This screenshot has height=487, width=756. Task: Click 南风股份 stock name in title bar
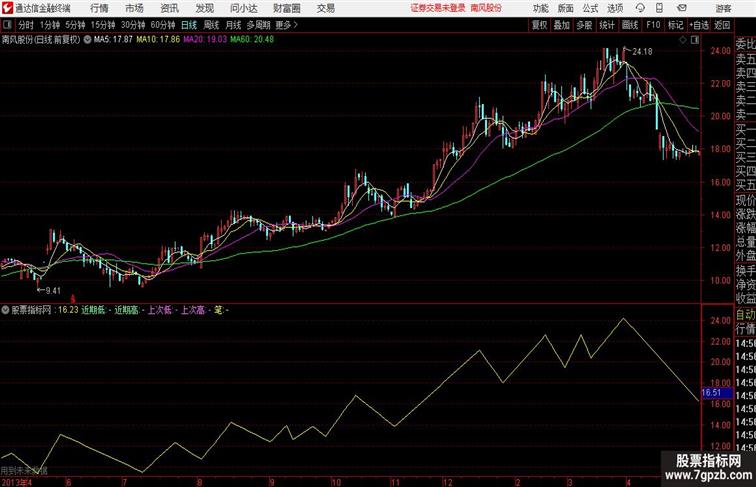pos(486,8)
